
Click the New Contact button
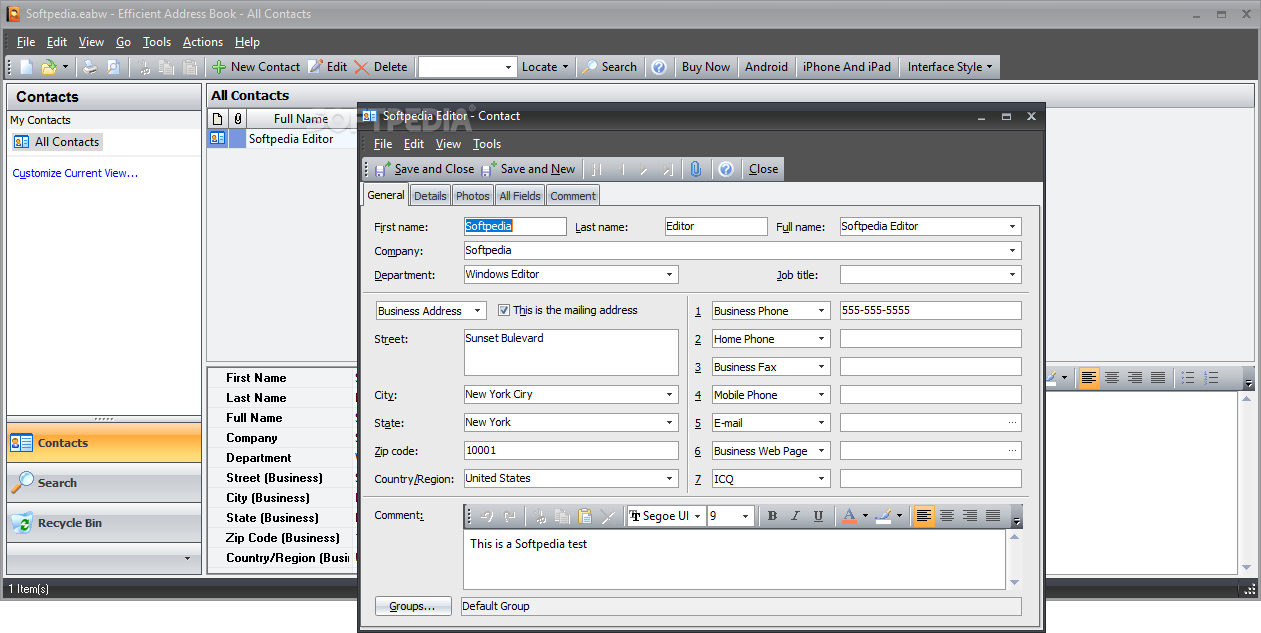coord(256,67)
